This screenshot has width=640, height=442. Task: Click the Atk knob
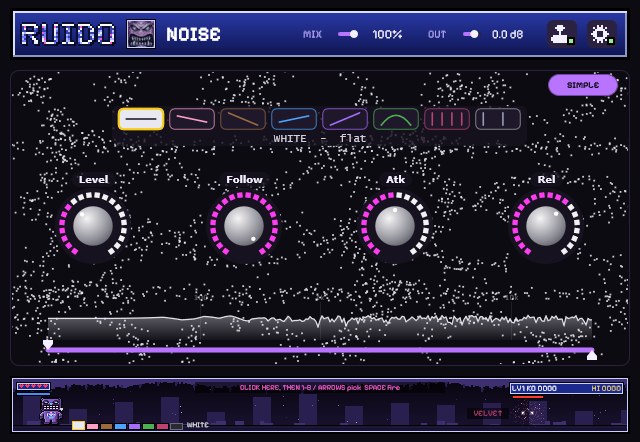pyautogui.click(x=395, y=226)
